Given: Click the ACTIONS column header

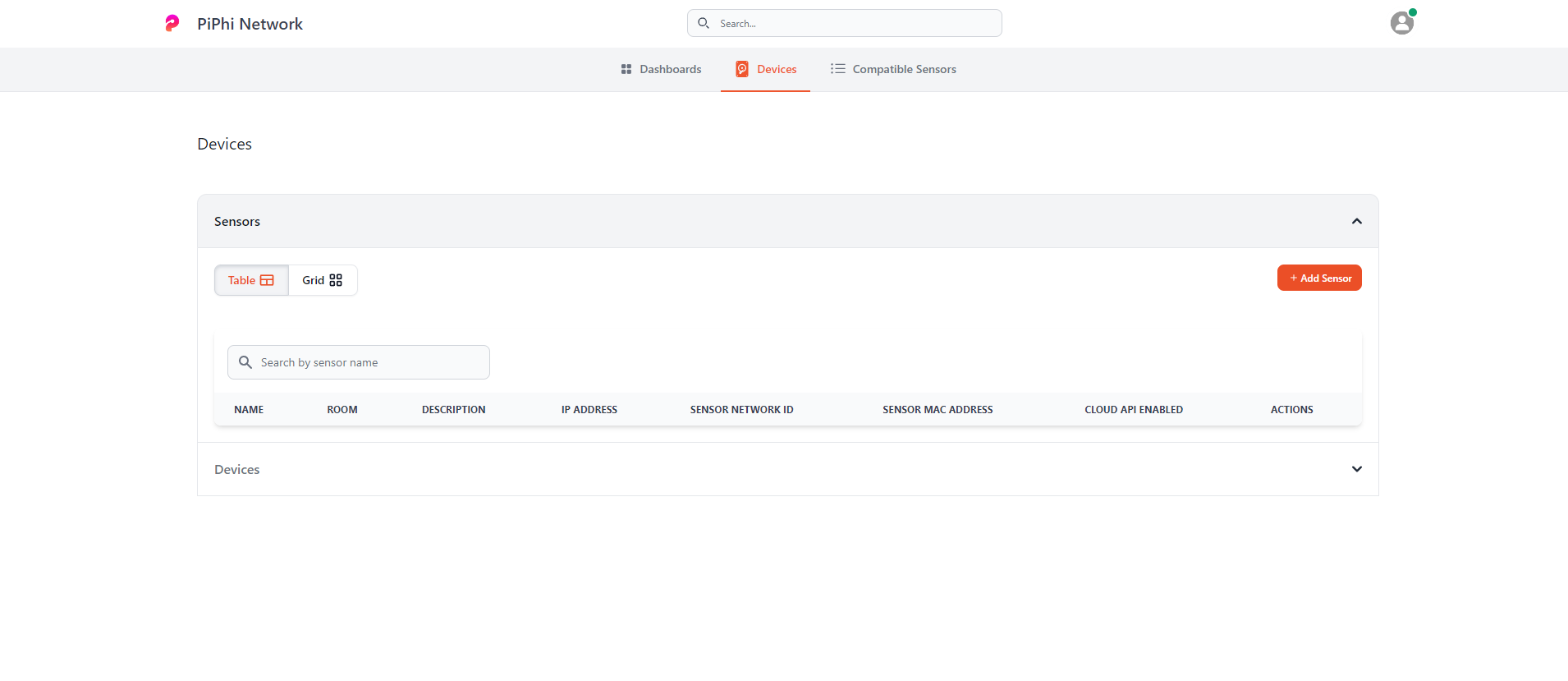Looking at the screenshot, I should click(x=1292, y=409).
